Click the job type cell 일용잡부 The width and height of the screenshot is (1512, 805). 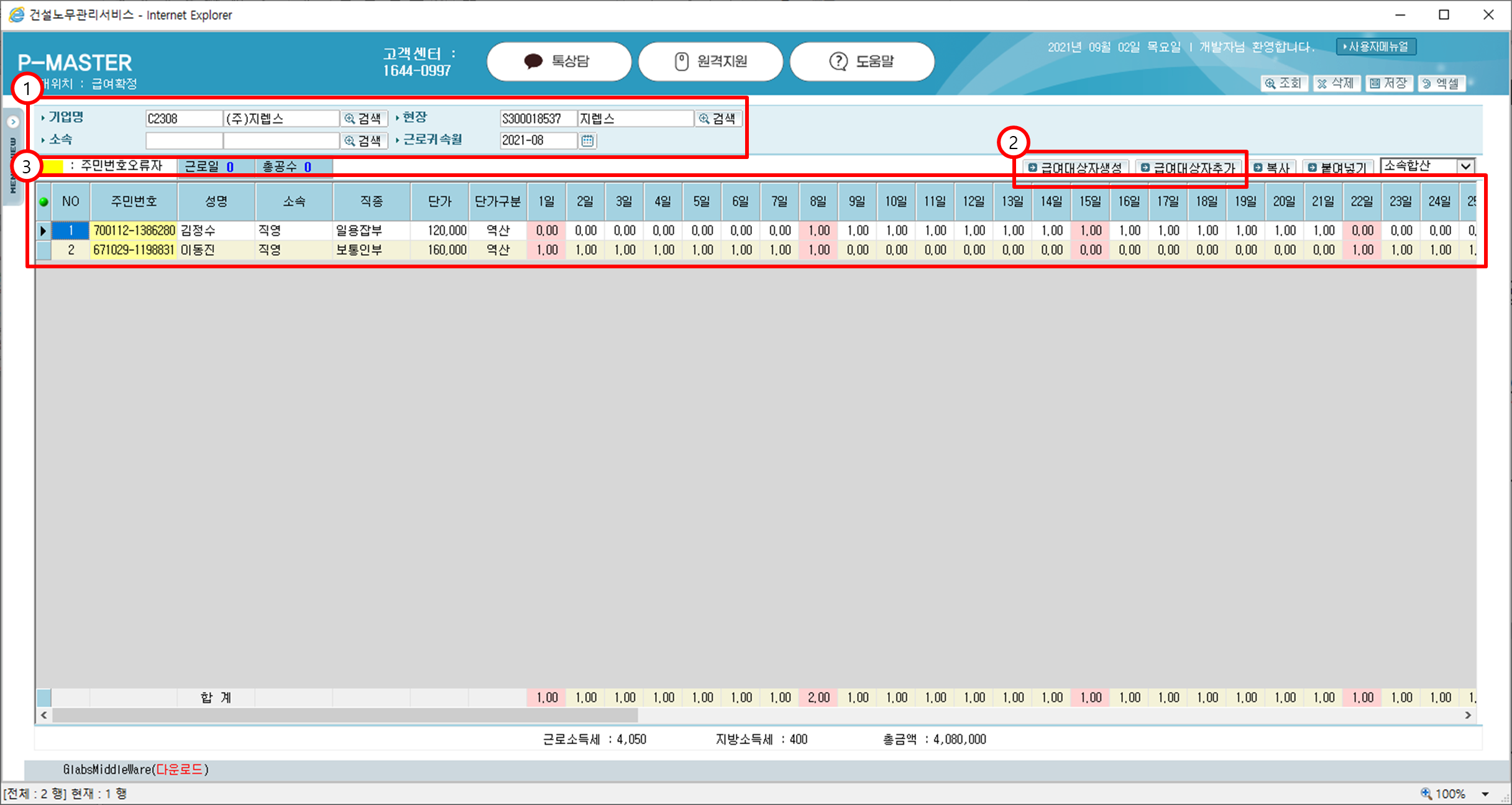tap(372, 231)
